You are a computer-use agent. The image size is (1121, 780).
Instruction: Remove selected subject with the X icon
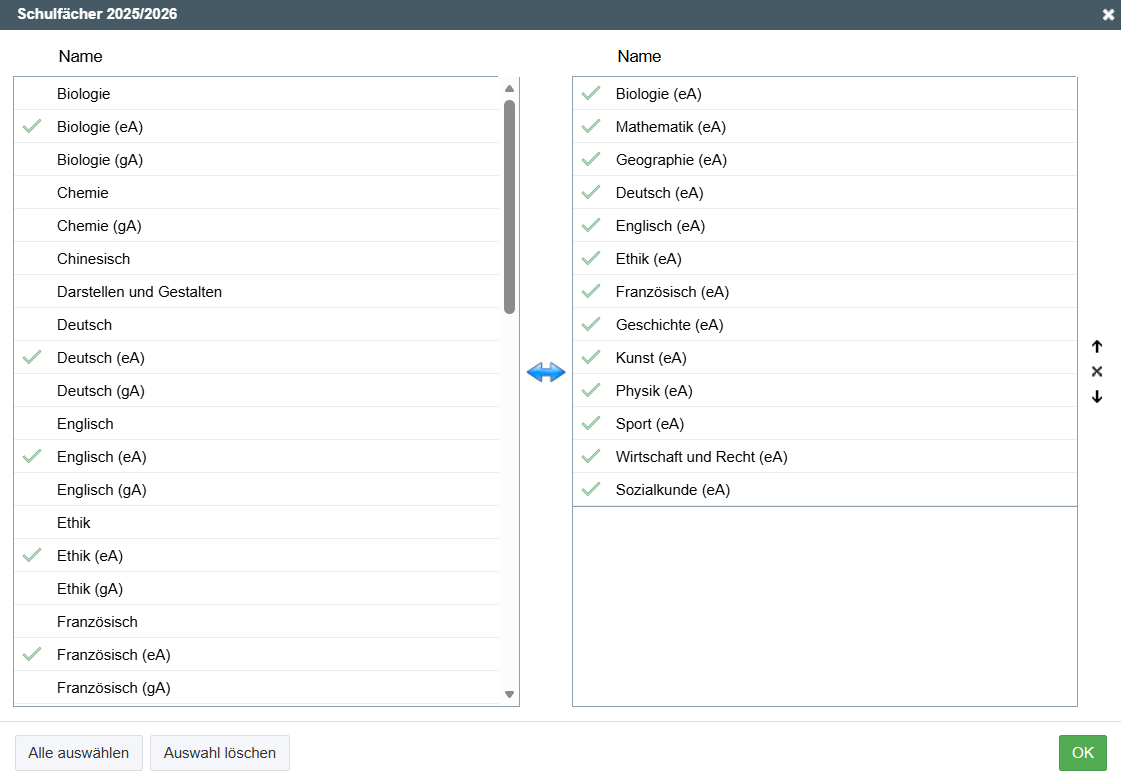pos(1097,372)
